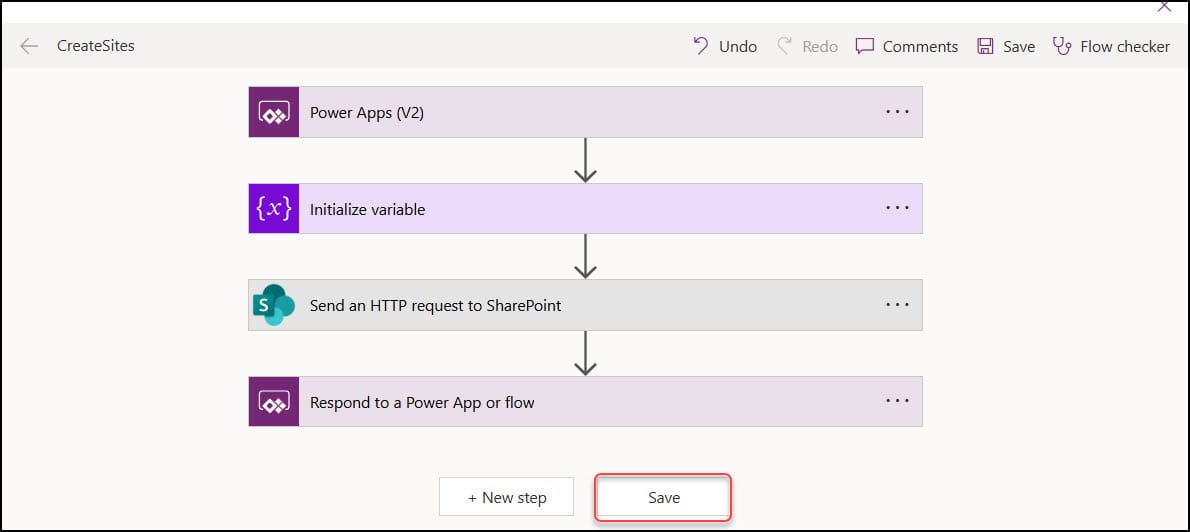Expand the Initialize variable action card
This screenshot has width=1190, height=532.
coord(585,209)
